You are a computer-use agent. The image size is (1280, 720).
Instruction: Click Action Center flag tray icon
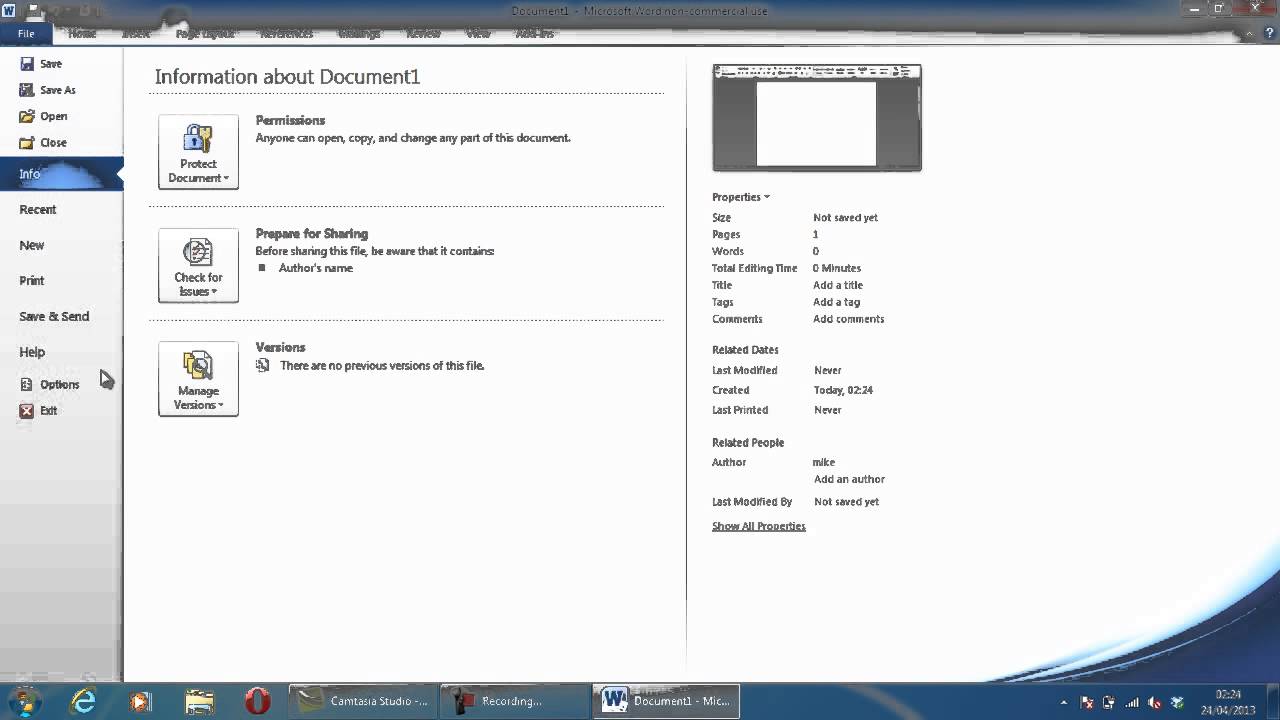click(x=1087, y=702)
